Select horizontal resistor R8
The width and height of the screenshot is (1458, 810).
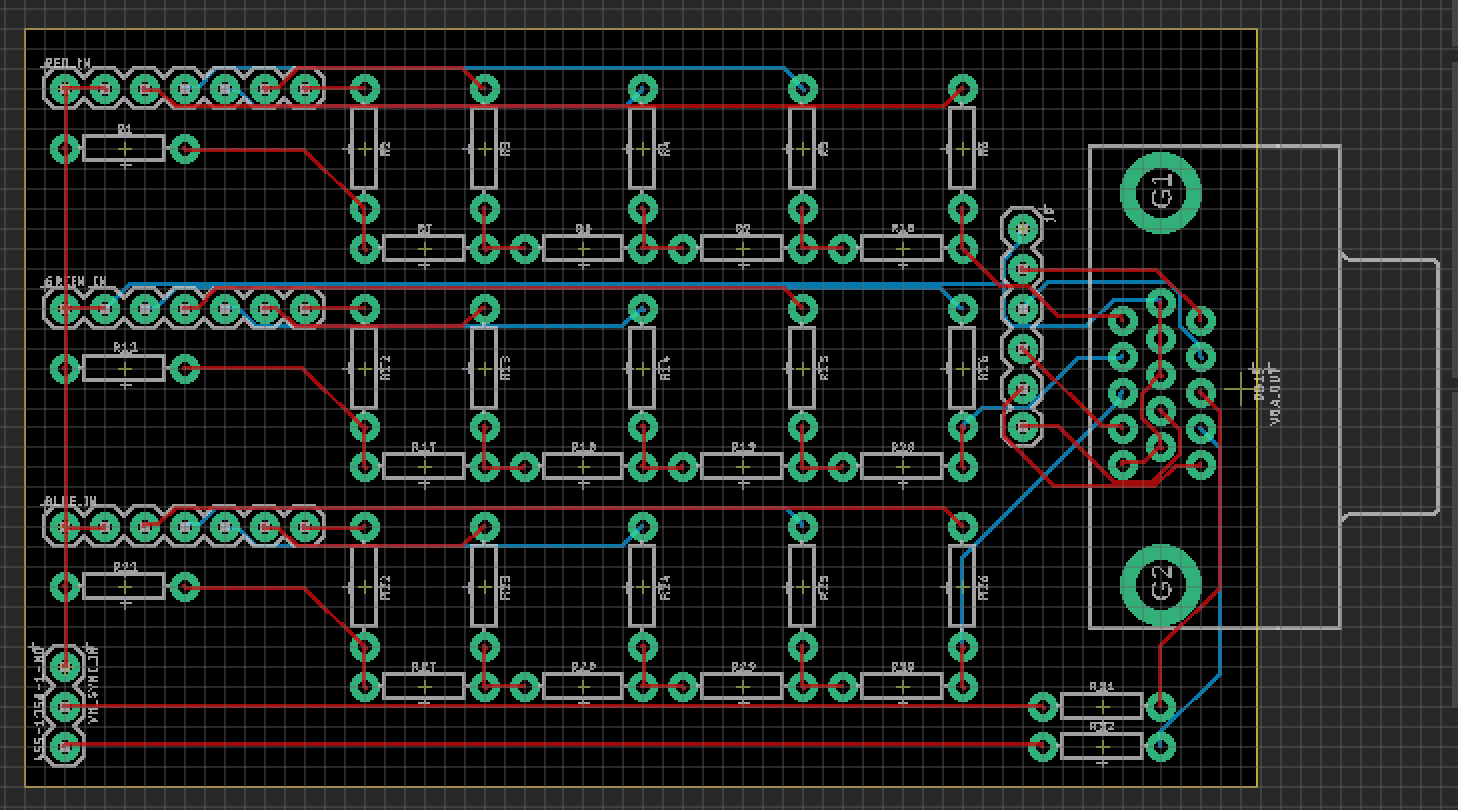click(583, 247)
